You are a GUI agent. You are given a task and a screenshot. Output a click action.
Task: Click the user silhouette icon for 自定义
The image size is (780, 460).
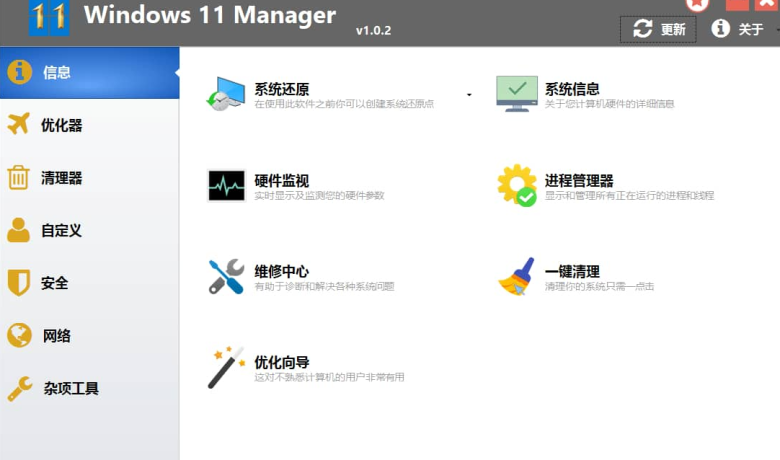pos(18,230)
